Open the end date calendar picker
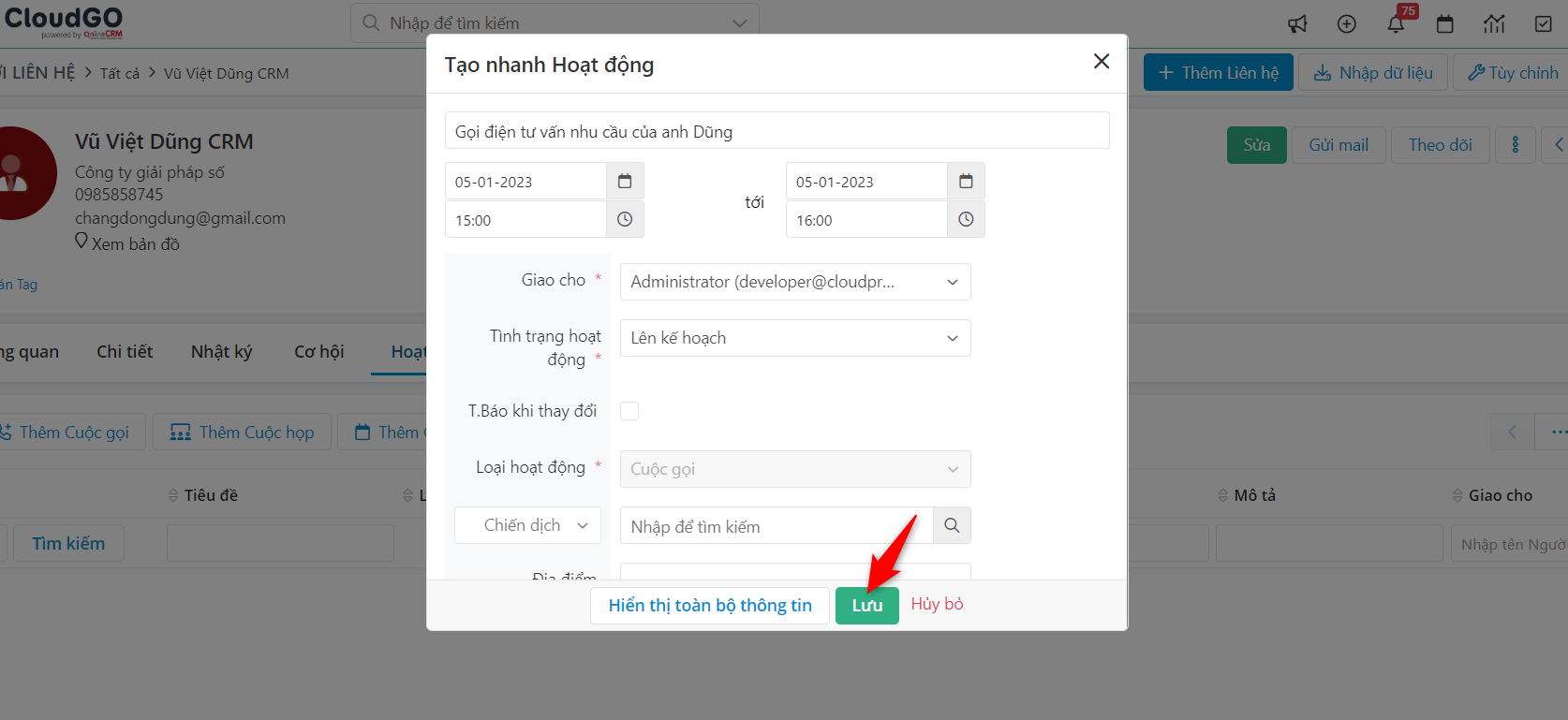This screenshot has width=1568, height=720. click(966, 181)
